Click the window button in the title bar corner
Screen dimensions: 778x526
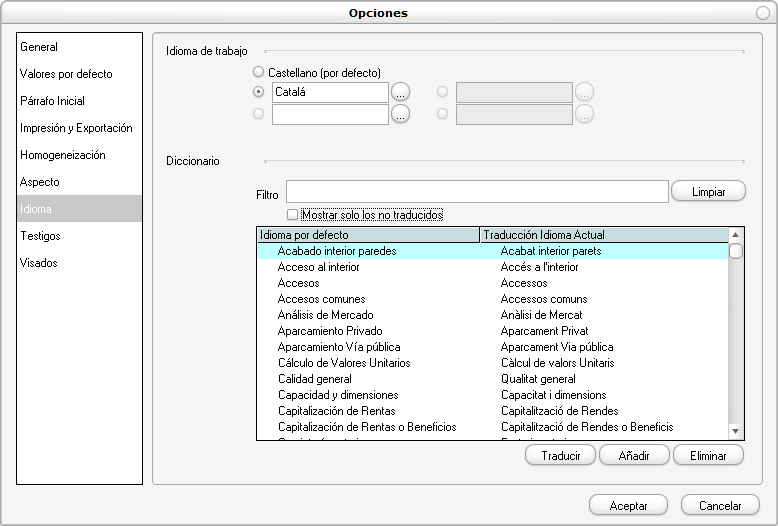[x=764, y=12]
